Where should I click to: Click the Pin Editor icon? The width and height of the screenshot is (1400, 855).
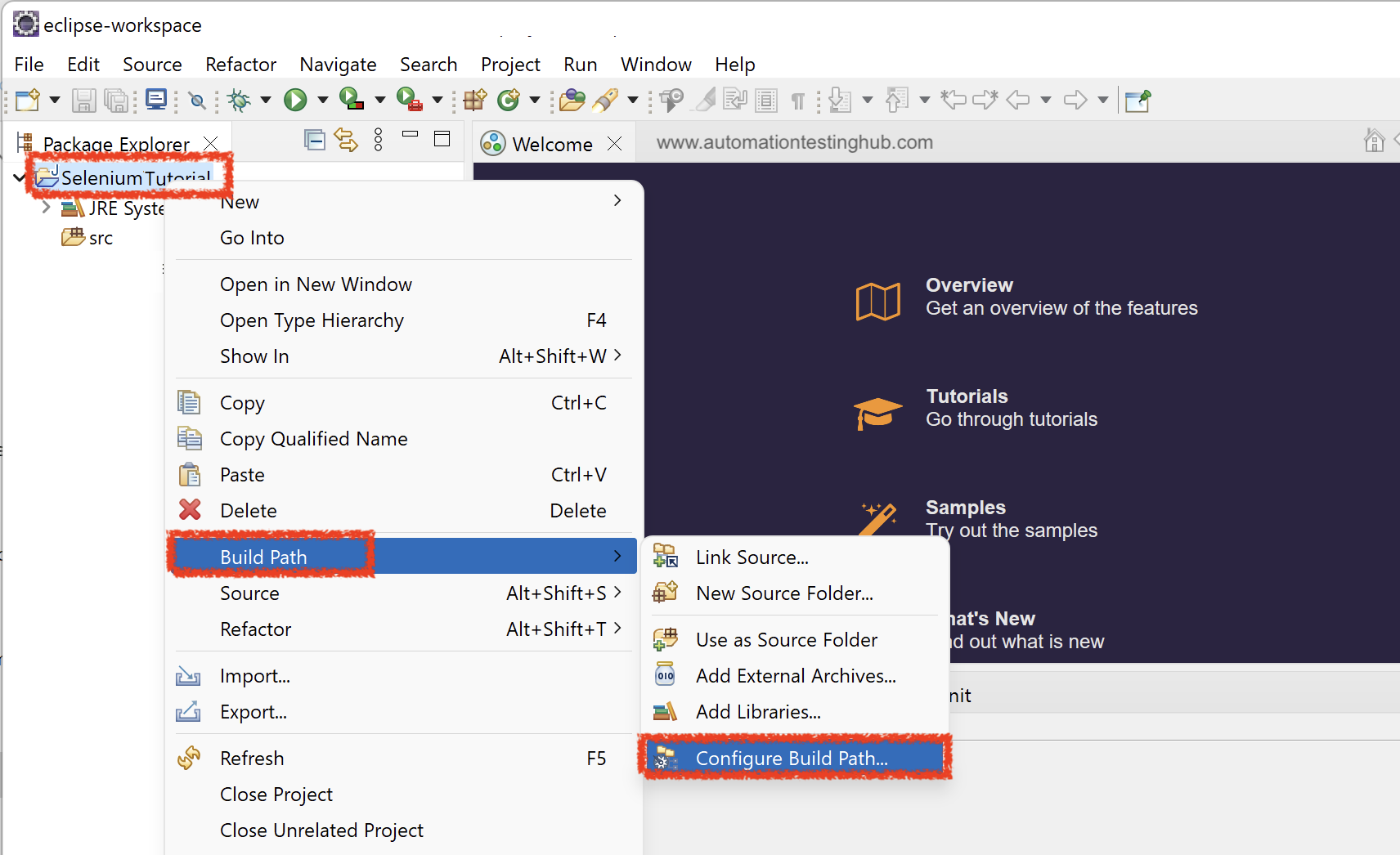tap(1137, 101)
